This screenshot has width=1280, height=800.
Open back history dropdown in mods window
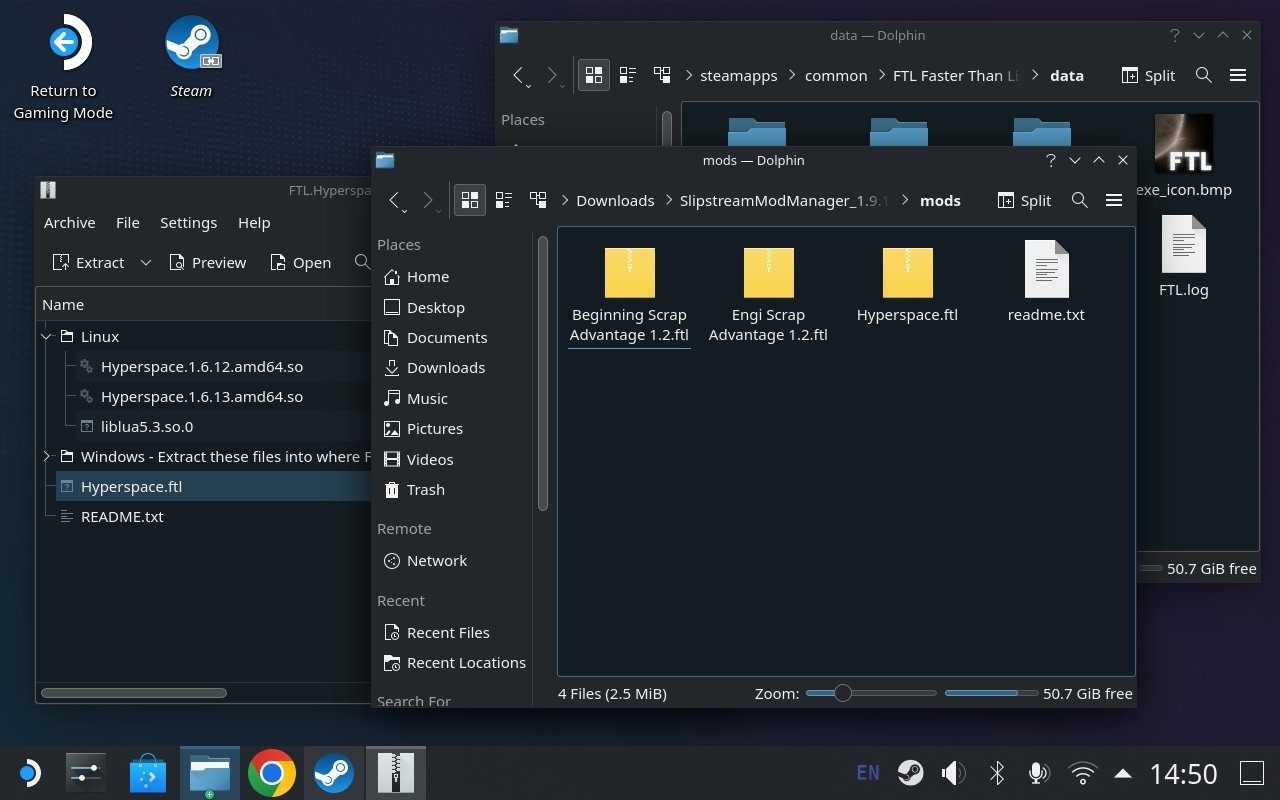tap(403, 211)
